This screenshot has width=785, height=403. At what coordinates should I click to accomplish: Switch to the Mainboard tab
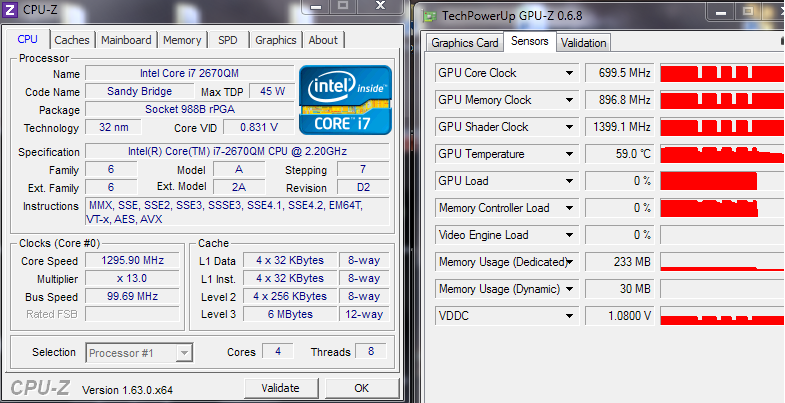[x=126, y=40]
